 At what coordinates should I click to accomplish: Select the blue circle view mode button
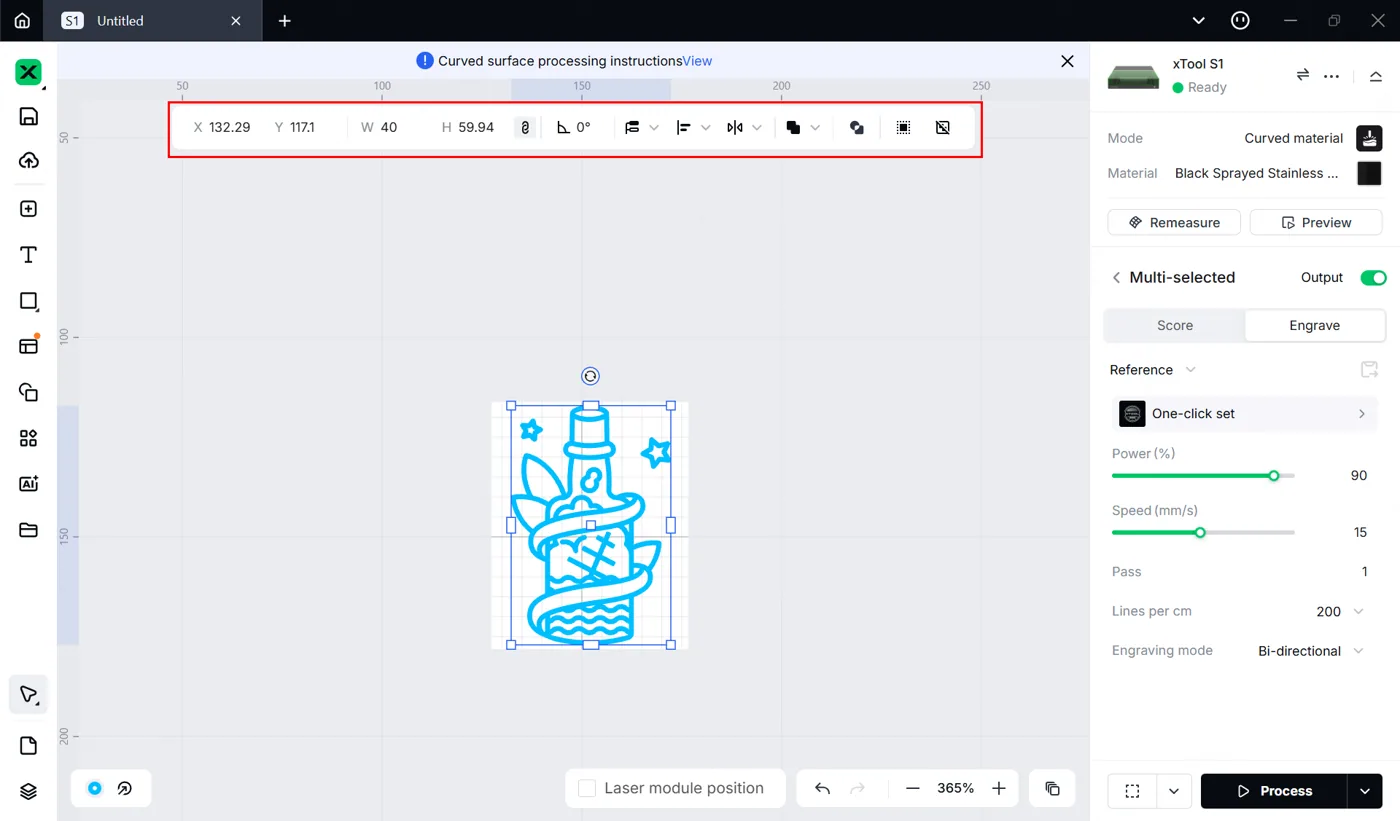[94, 788]
